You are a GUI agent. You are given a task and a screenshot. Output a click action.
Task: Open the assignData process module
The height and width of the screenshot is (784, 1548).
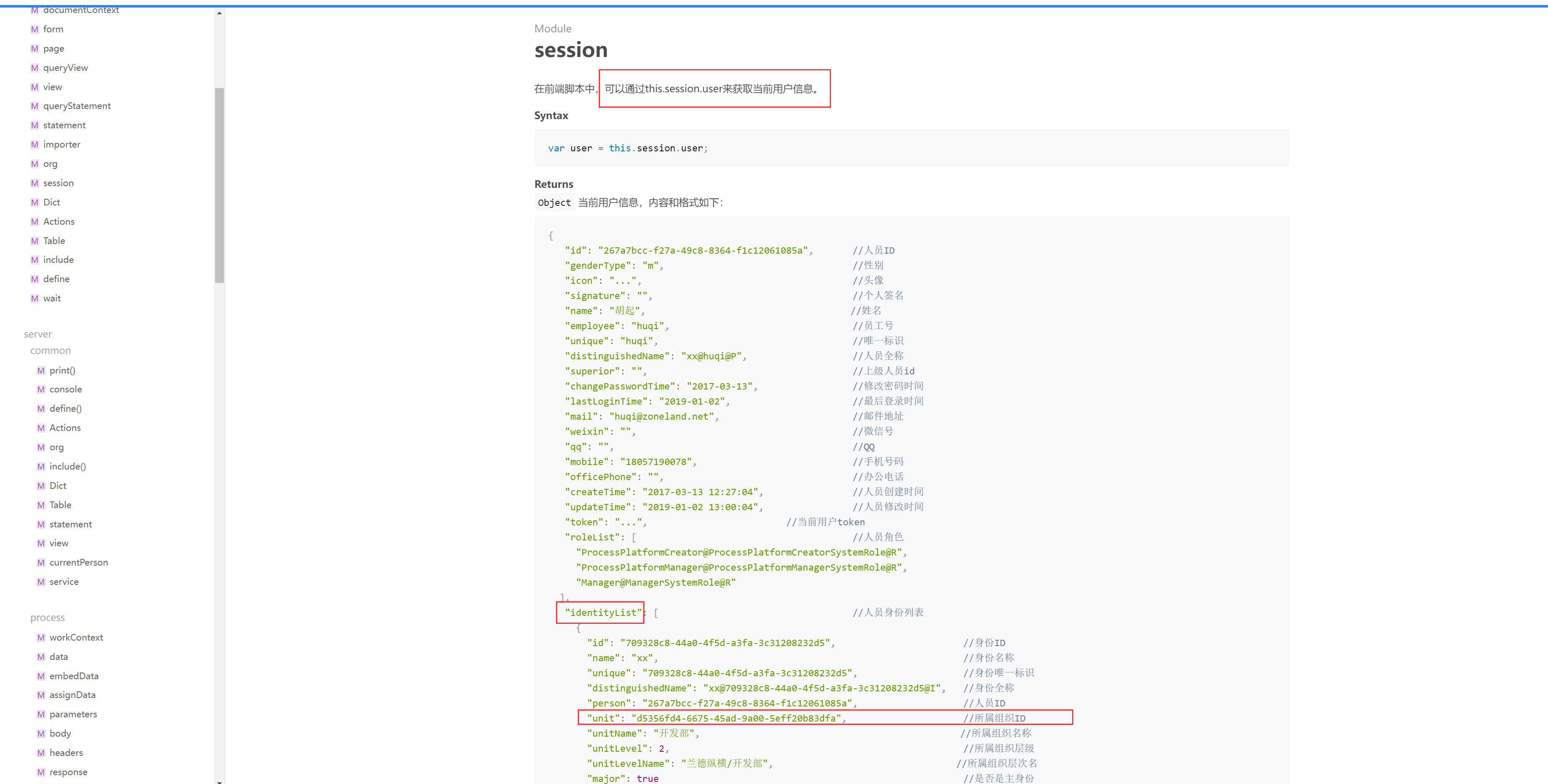(x=72, y=695)
